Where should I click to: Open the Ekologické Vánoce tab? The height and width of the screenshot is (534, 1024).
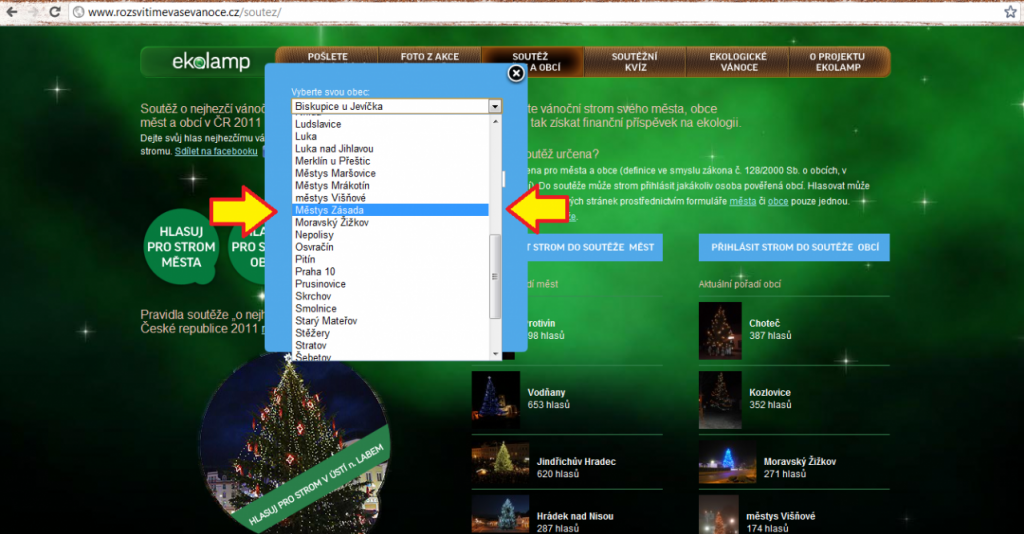point(738,62)
